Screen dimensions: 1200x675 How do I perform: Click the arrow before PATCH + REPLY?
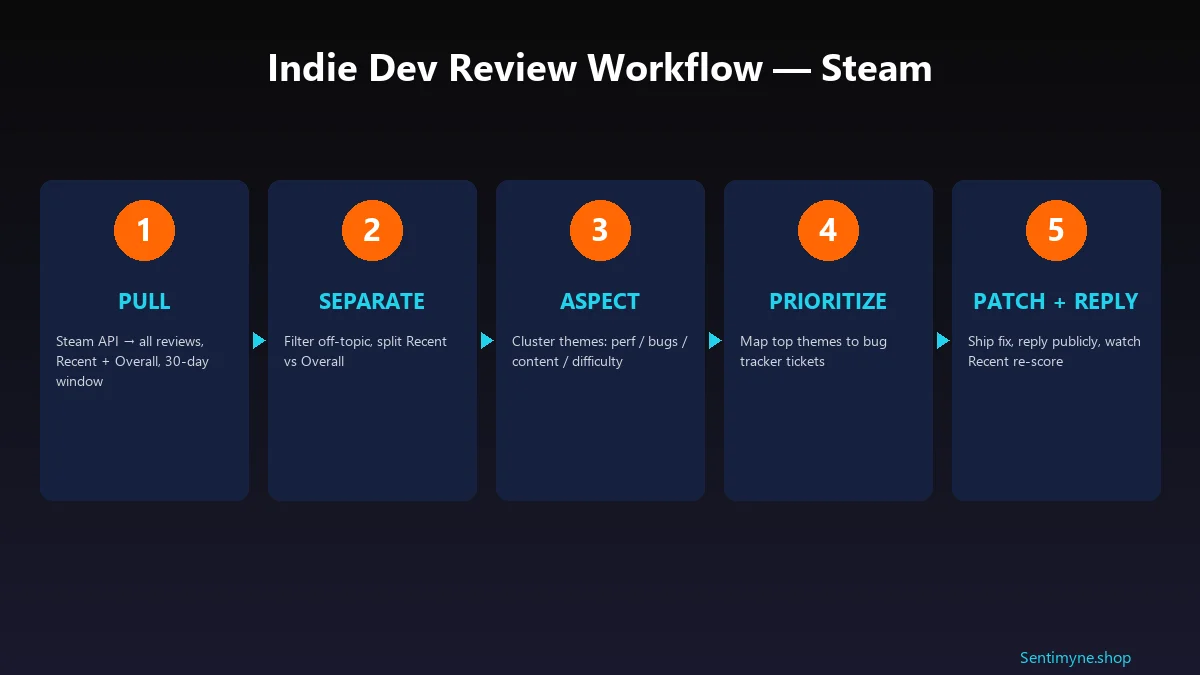tap(942, 340)
